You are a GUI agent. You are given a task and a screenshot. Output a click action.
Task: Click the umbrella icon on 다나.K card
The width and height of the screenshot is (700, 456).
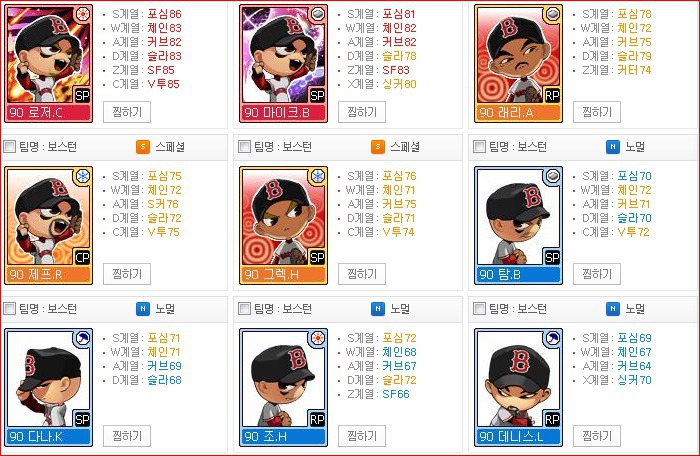click(x=83, y=339)
